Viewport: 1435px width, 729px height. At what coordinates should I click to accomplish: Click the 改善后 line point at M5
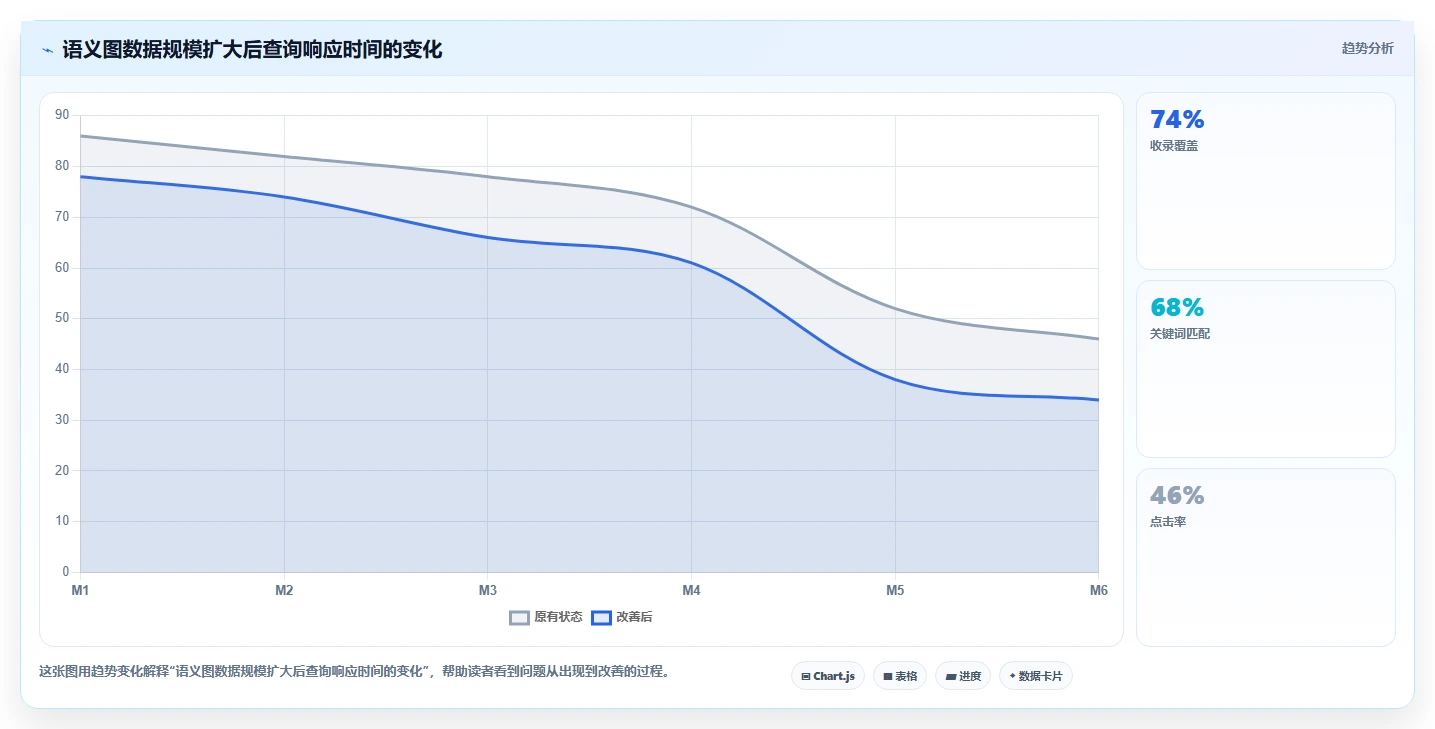[895, 379]
